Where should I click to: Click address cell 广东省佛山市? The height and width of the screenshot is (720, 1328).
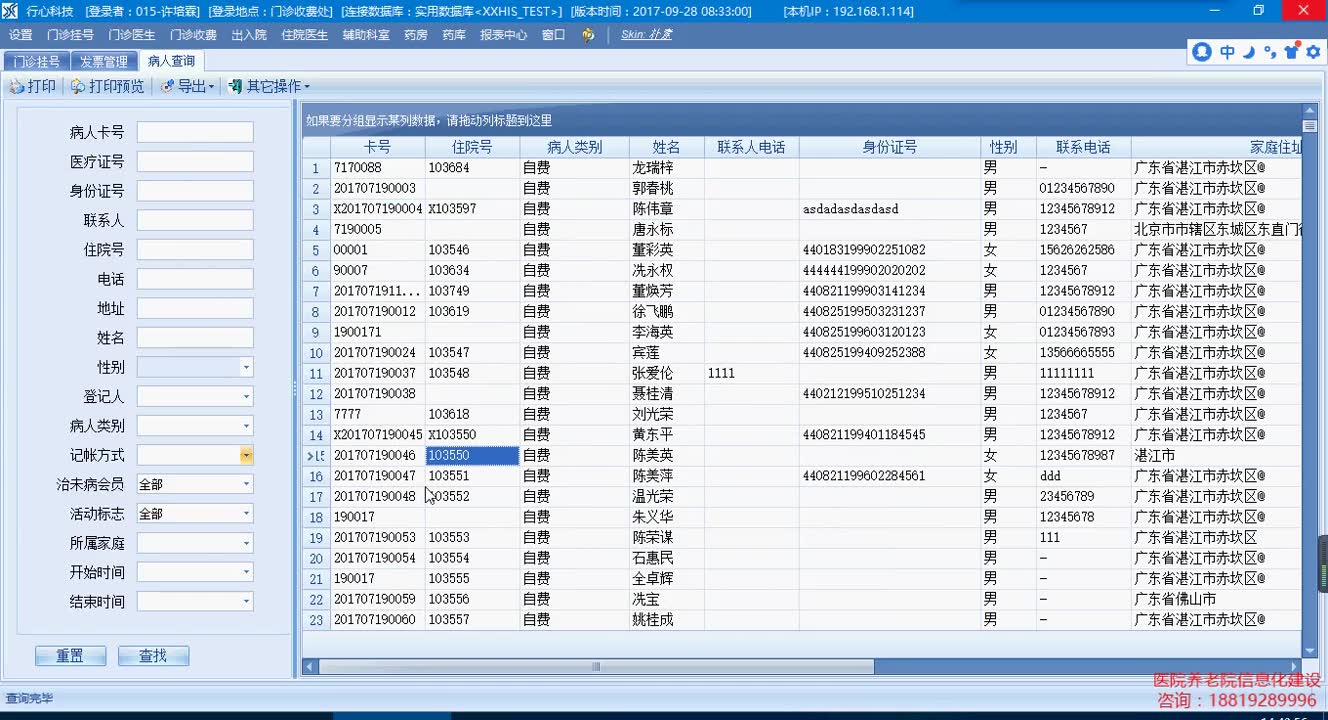coord(1175,598)
